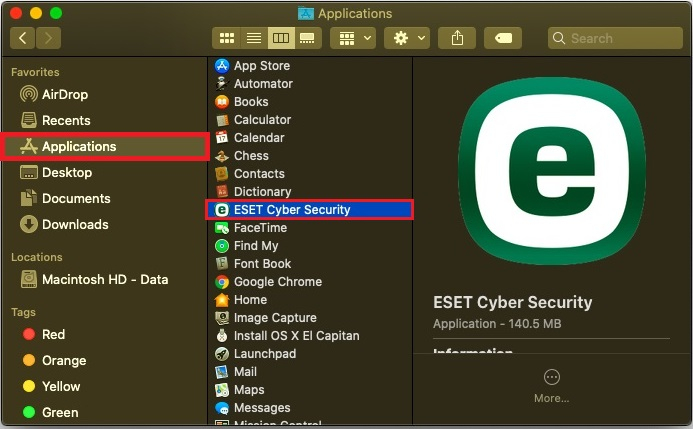This screenshot has height=429, width=693.
Task: Select the Find My app icon
Action: (222, 246)
